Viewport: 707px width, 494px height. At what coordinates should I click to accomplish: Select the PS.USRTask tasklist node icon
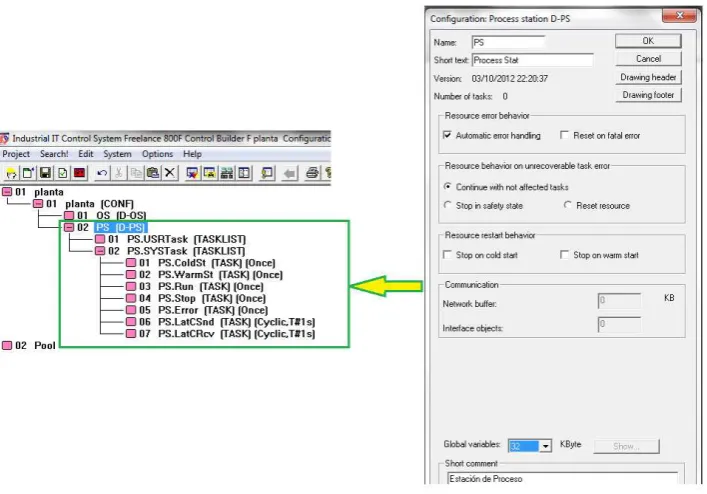(100, 239)
